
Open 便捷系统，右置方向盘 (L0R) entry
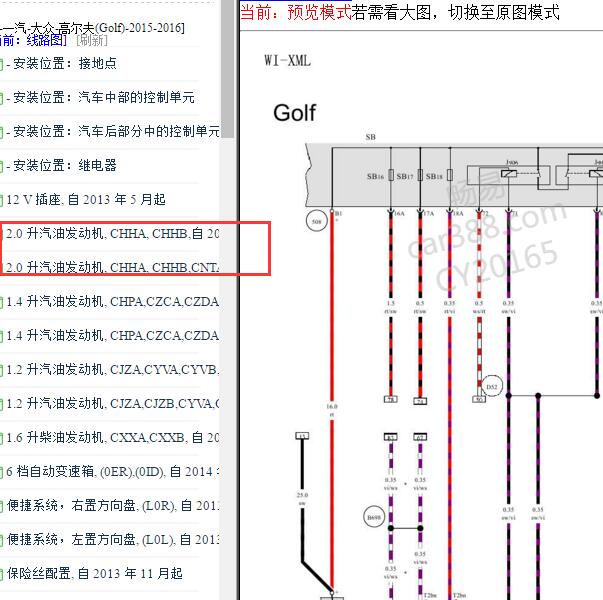tap(112, 505)
